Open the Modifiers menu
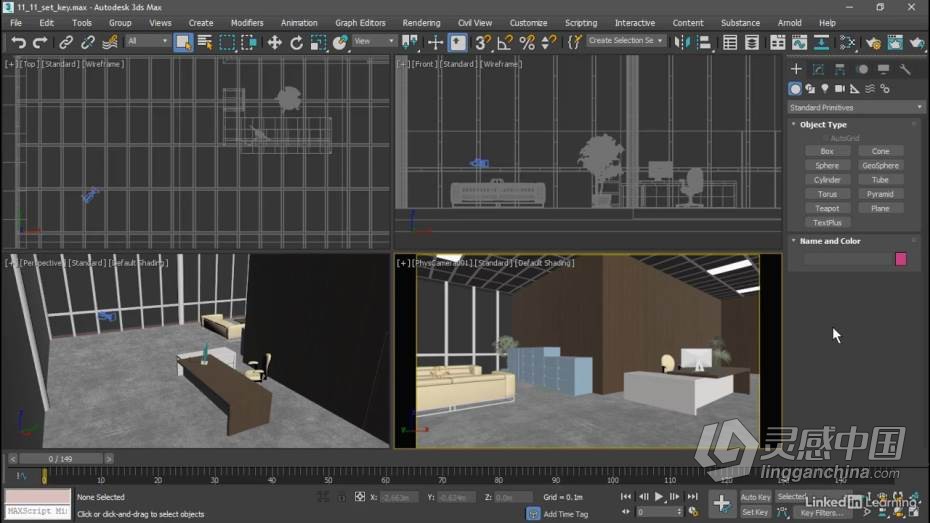This screenshot has width=930, height=523. [247, 23]
